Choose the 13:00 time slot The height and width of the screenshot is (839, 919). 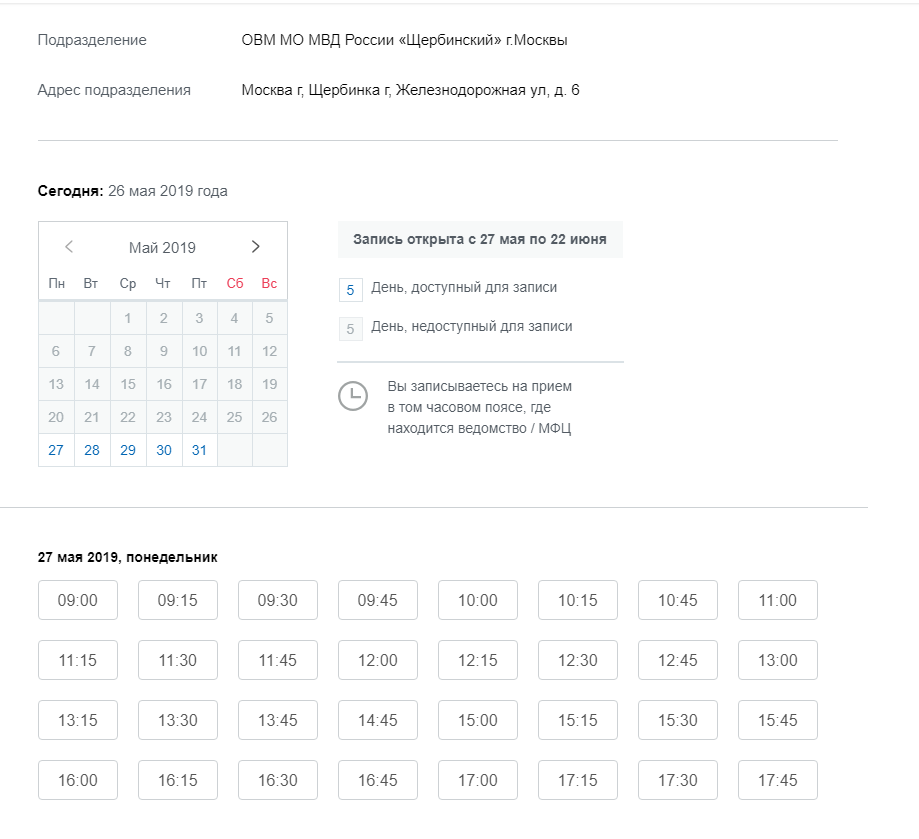point(778,660)
